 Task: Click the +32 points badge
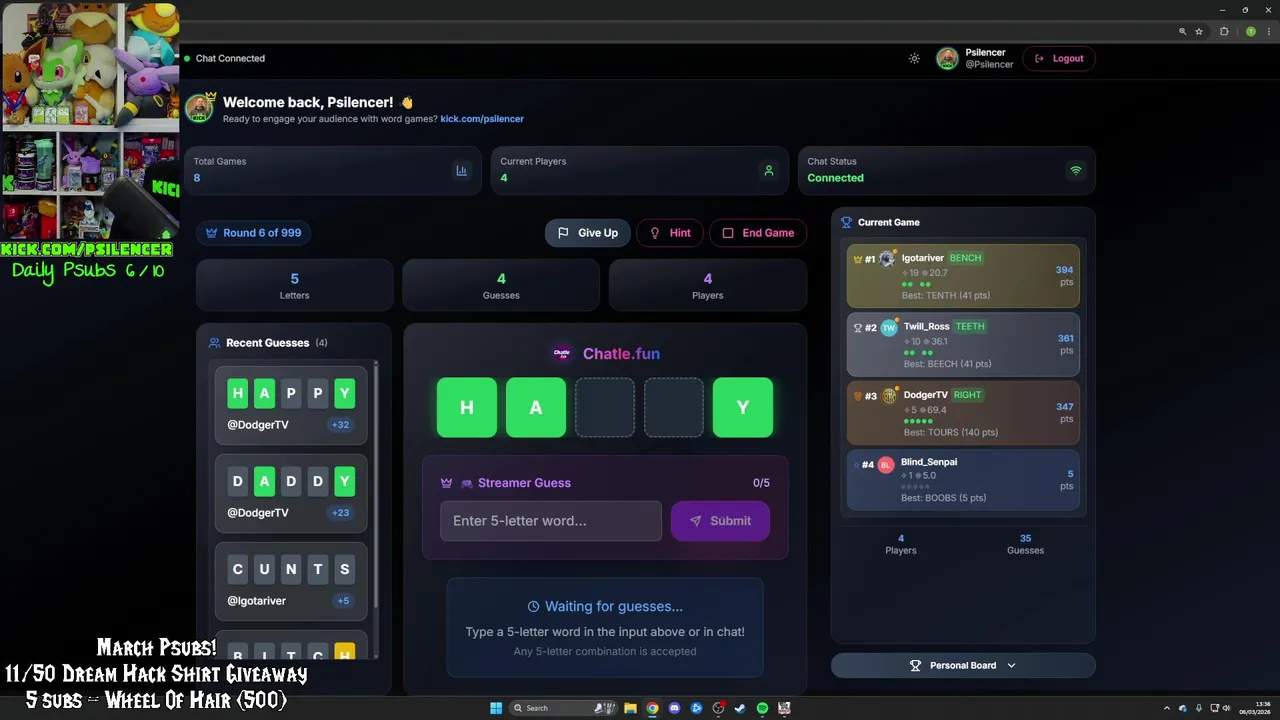tap(340, 425)
